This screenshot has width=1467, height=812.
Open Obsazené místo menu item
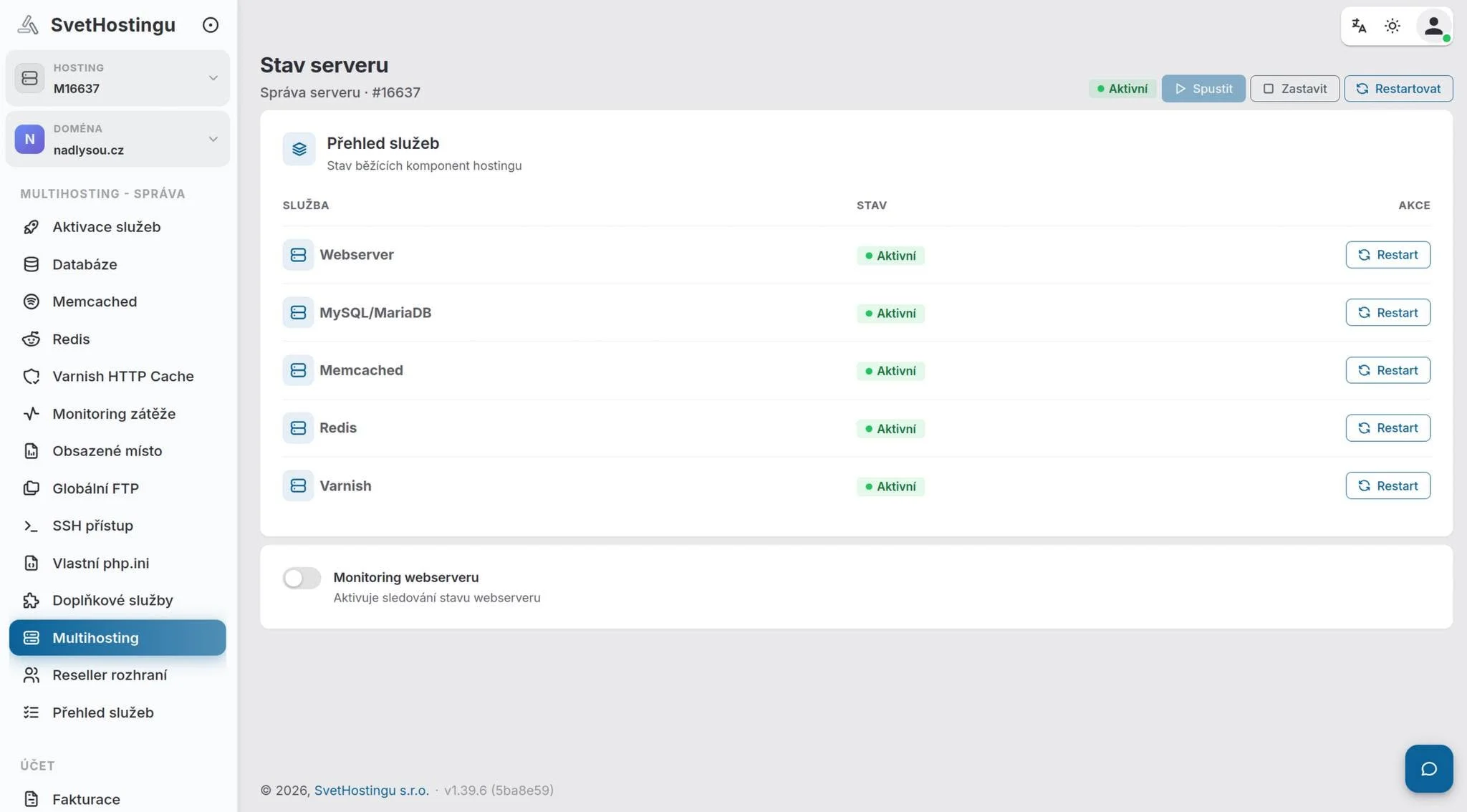(x=117, y=451)
